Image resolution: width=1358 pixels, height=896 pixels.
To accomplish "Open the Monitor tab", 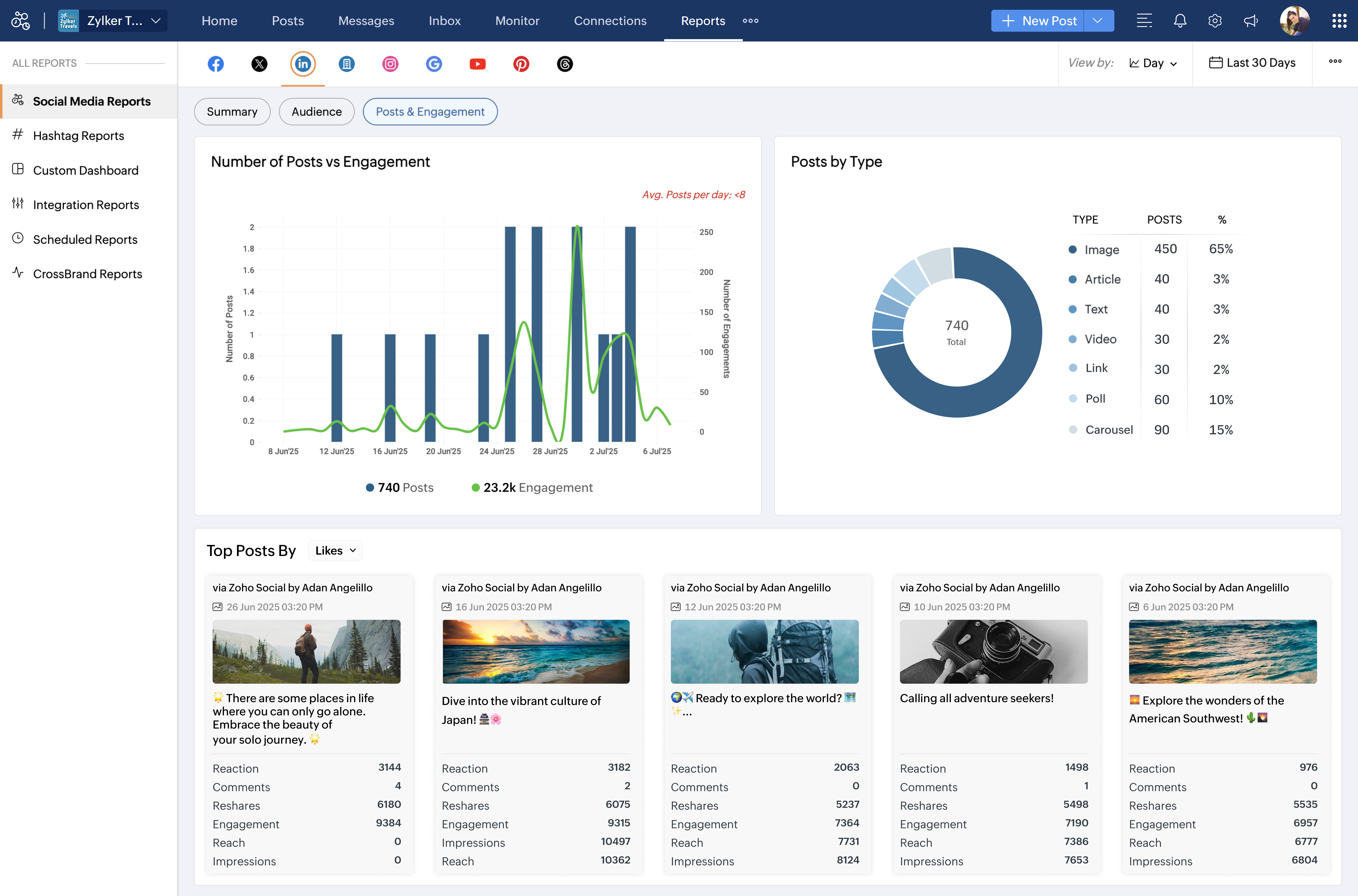I will [x=517, y=21].
